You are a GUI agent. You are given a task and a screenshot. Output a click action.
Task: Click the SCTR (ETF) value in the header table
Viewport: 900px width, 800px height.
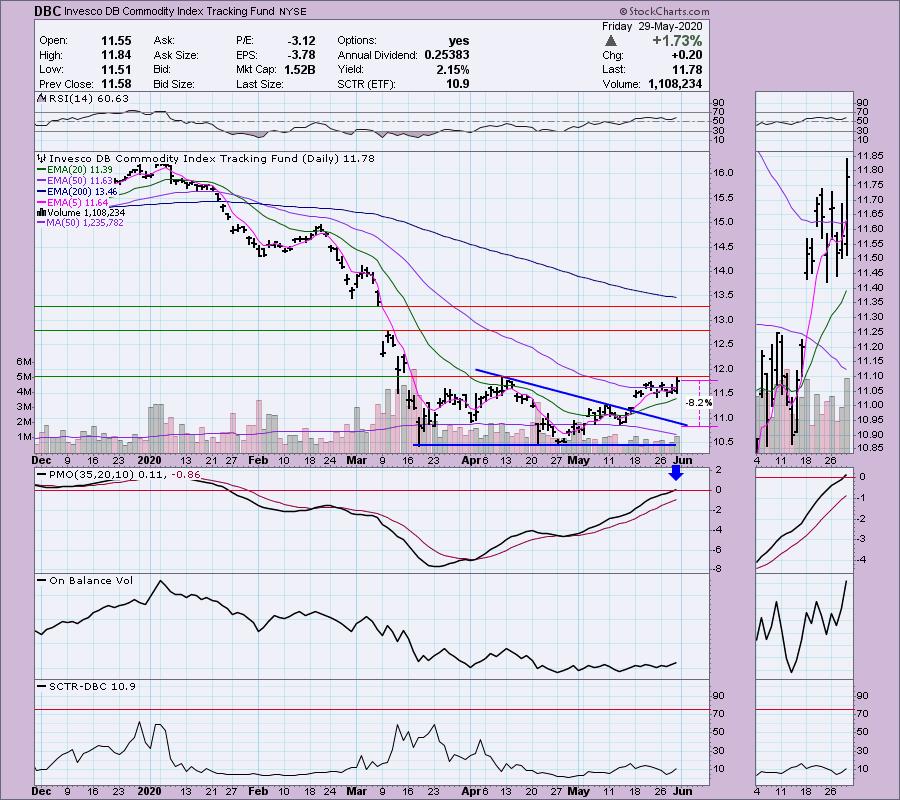pos(457,84)
